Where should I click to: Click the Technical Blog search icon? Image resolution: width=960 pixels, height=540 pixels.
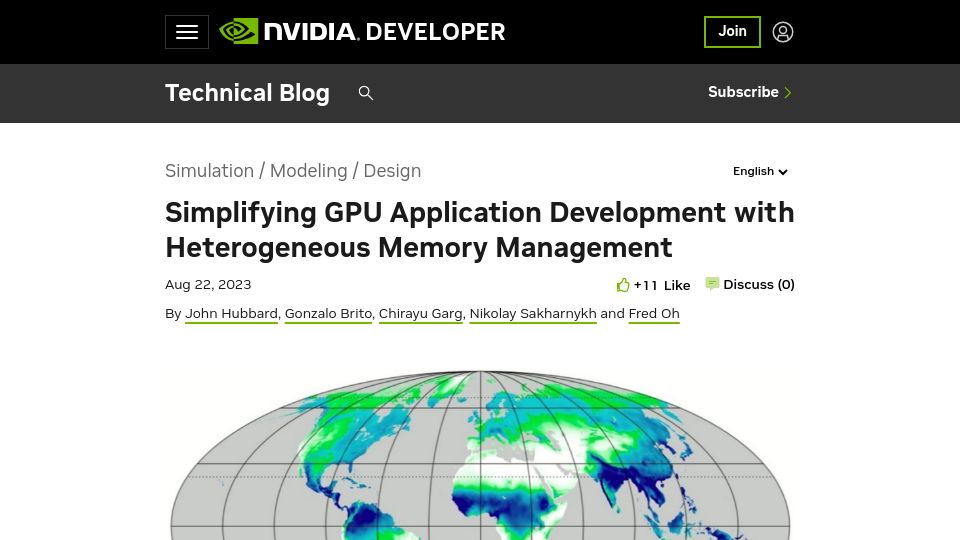click(x=366, y=93)
